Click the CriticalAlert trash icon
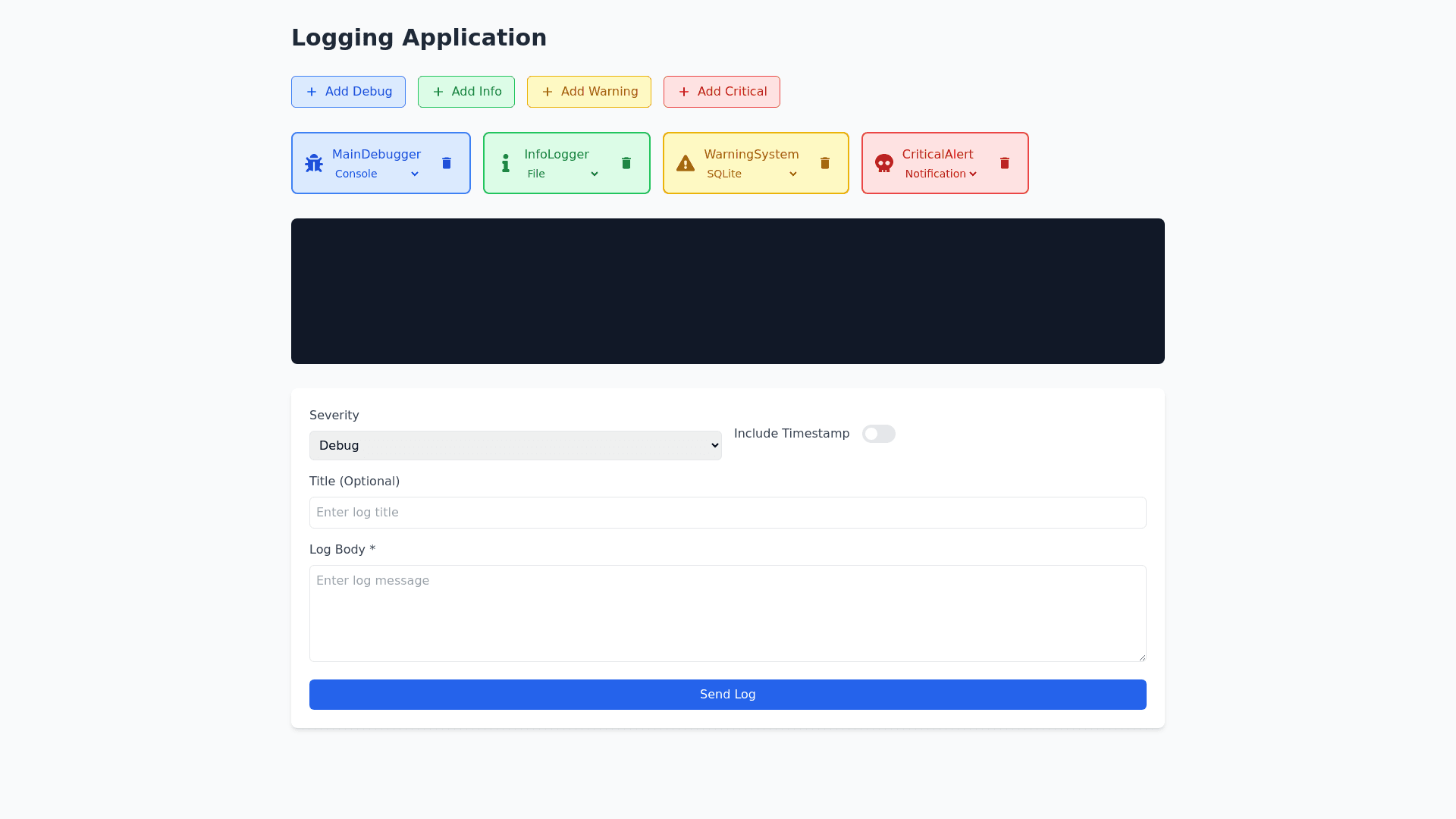This screenshot has height=819, width=1456. click(x=1005, y=163)
